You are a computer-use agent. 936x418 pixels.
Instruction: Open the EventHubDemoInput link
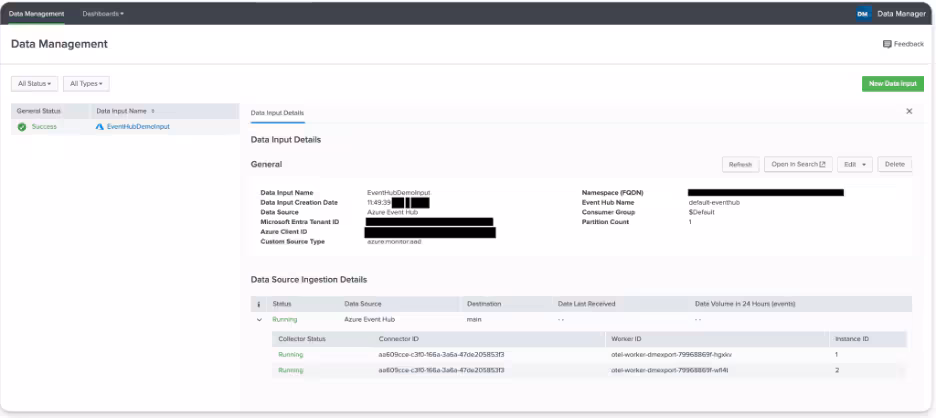tap(138, 127)
